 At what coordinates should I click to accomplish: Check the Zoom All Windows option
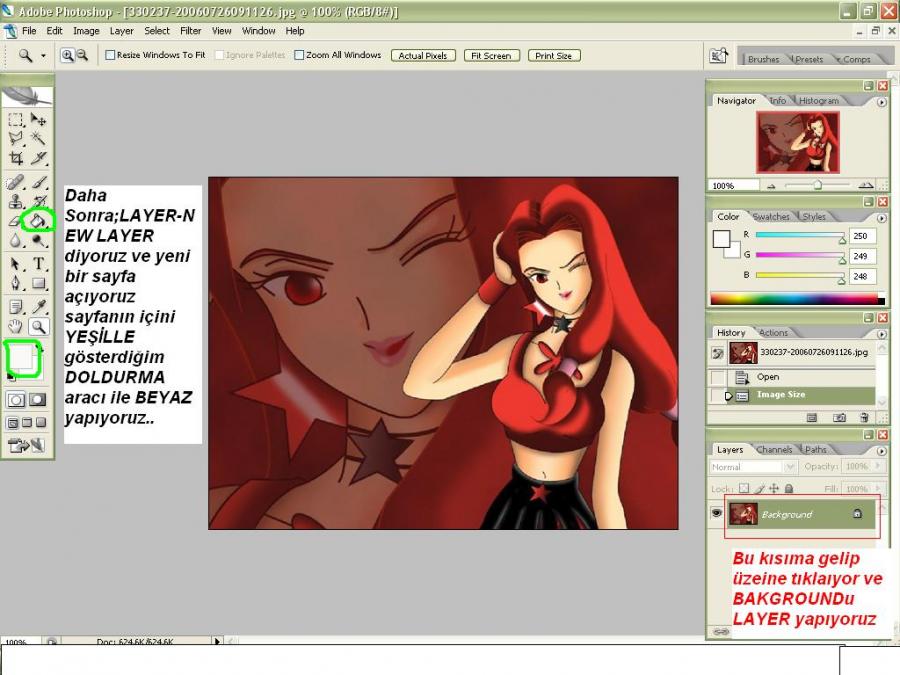click(299, 56)
